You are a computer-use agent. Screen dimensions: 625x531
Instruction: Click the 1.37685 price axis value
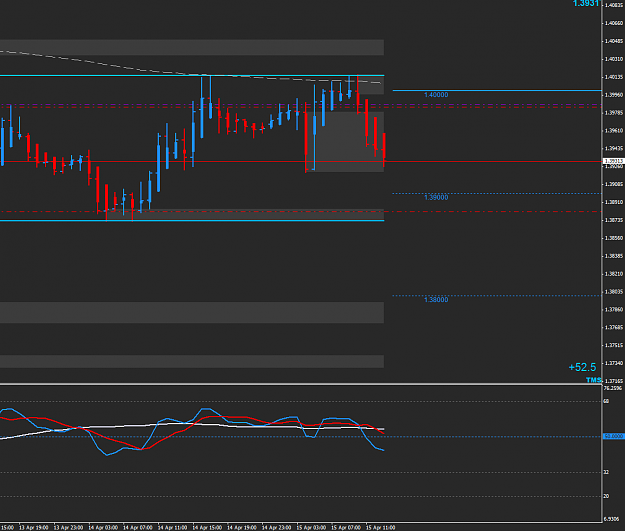click(x=614, y=327)
